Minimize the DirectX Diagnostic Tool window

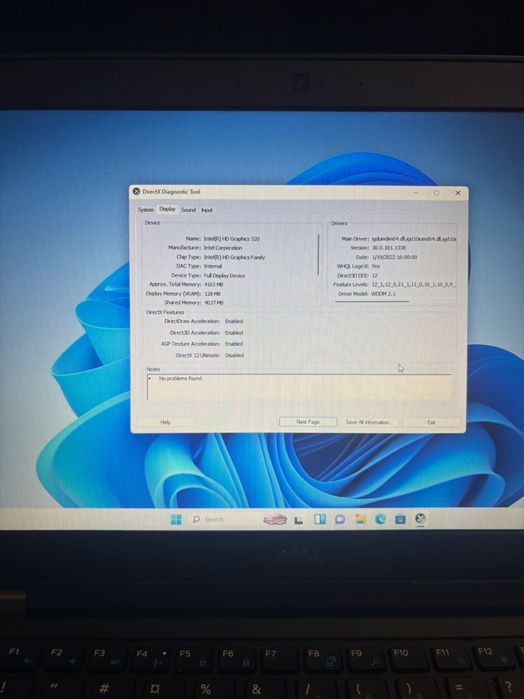(416, 193)
